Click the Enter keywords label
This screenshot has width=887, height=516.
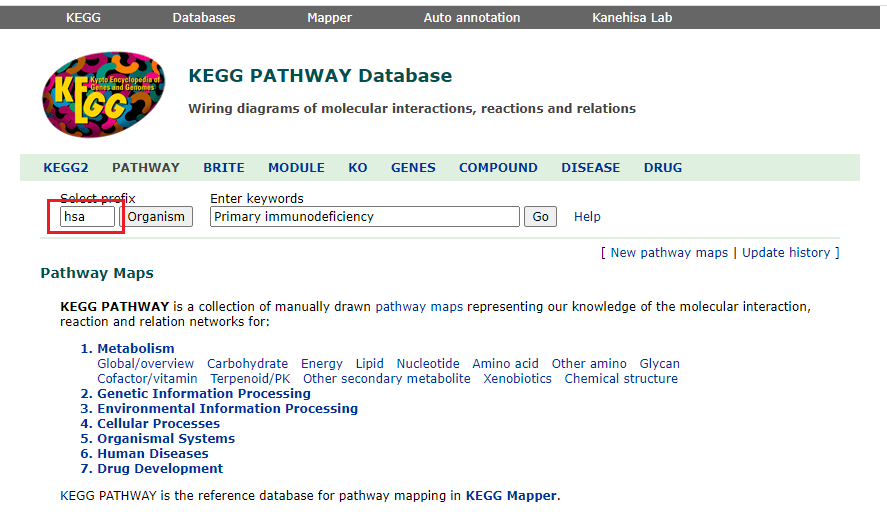[x=257, y=199]
